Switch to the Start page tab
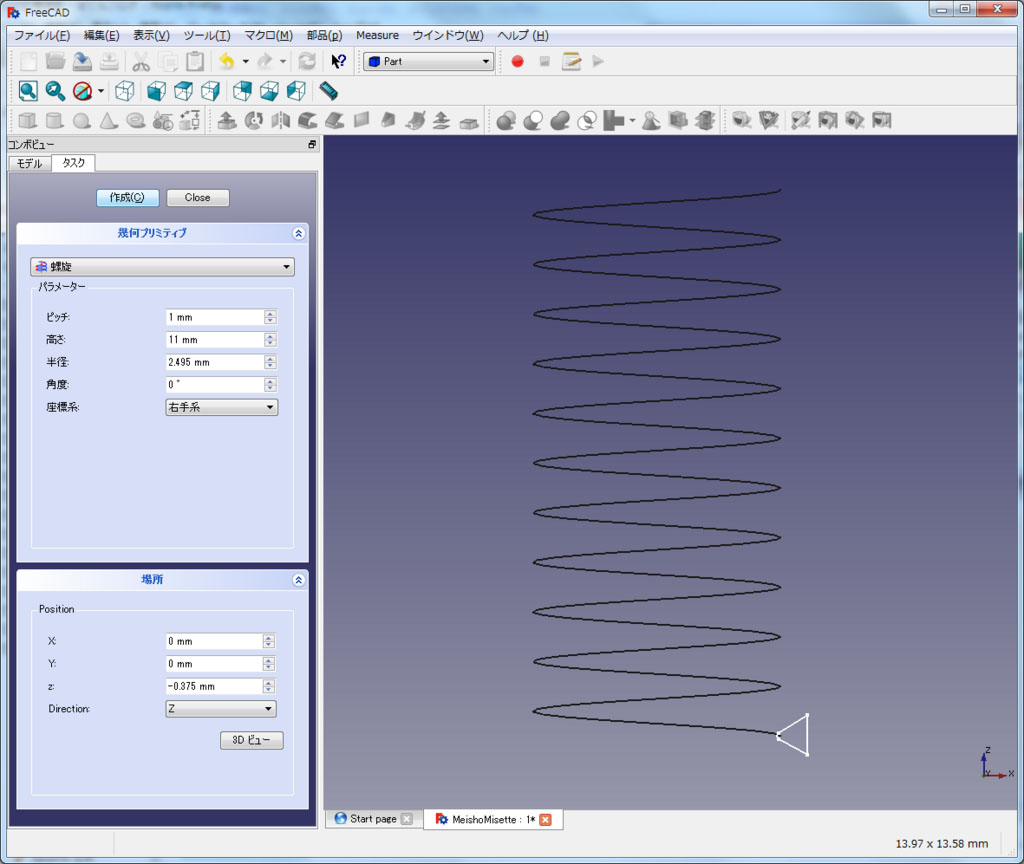The width and height of the screenshot is (1024, 864). click(x=373, y=819)
